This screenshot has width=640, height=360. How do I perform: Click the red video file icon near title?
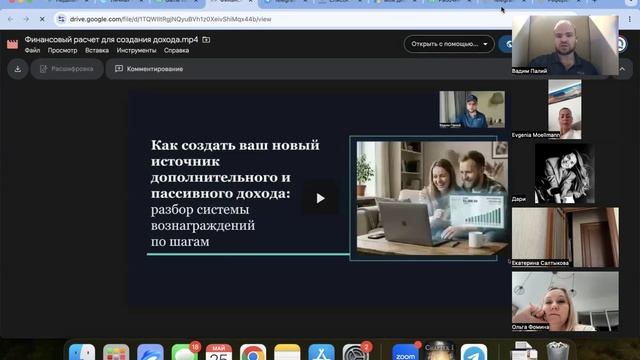point(13,44)
